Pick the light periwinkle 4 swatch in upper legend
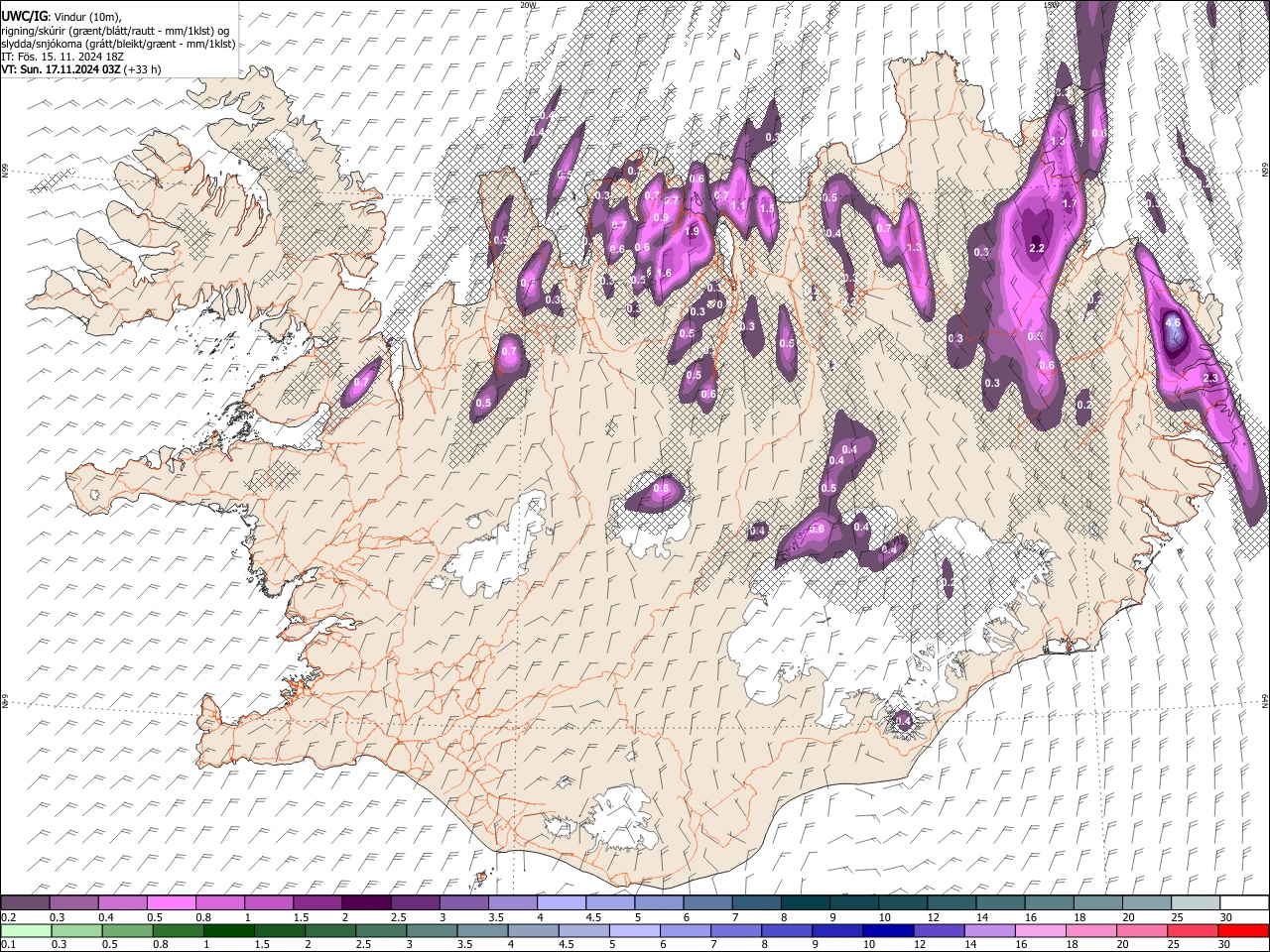1270x952 pixels. pyautogui.click(x=562, y=902)
